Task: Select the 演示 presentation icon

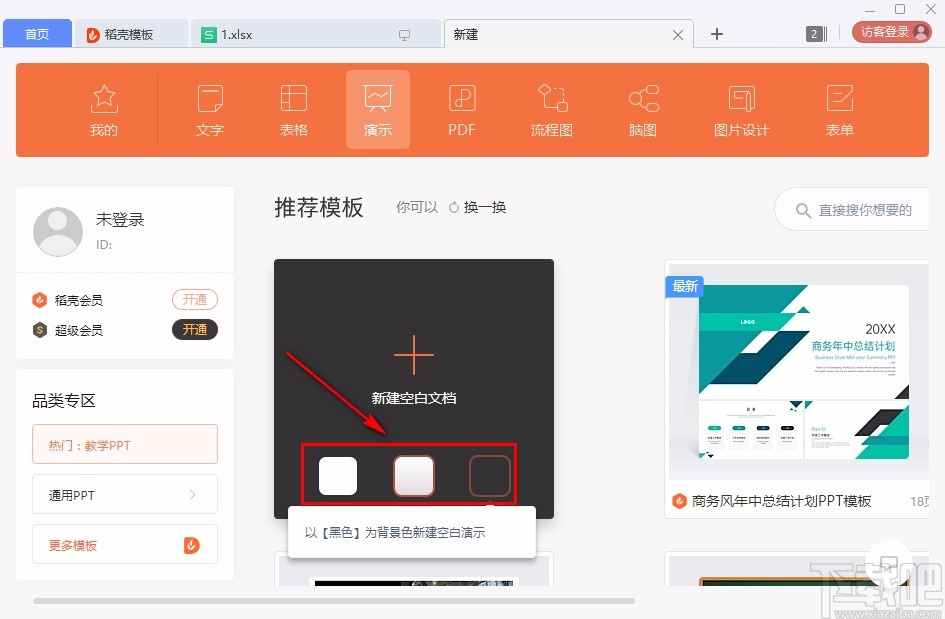Action: (378, 108)
